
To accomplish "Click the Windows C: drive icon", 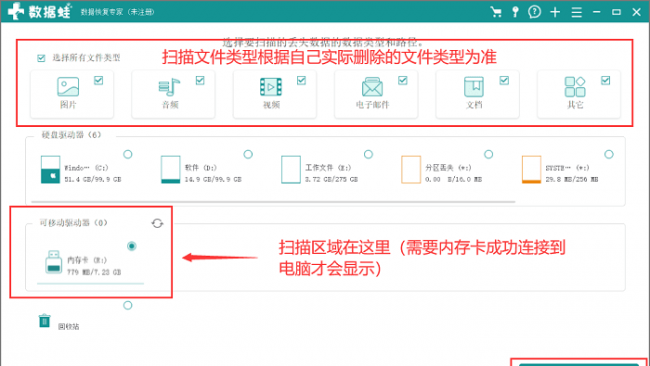I will (x=51, y=170).
